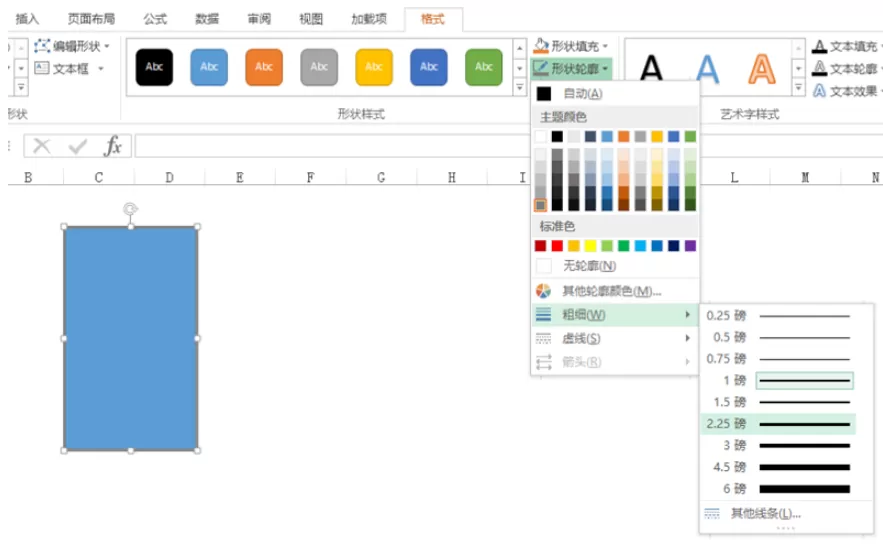Switch to the 加载项 ribbon tab
This screenshot has height=550, width=883.
[x=369, y=19]
